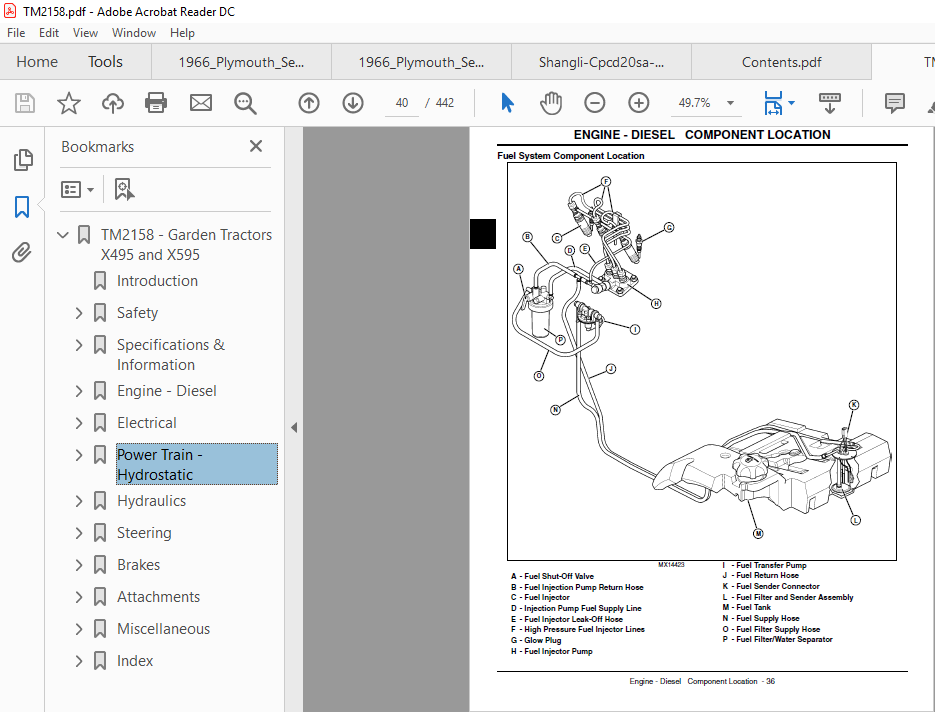Switch to the Shangli-Cpcd20sa document tab
This screenshot has height=712, width=935.
(x=601, y=62)
